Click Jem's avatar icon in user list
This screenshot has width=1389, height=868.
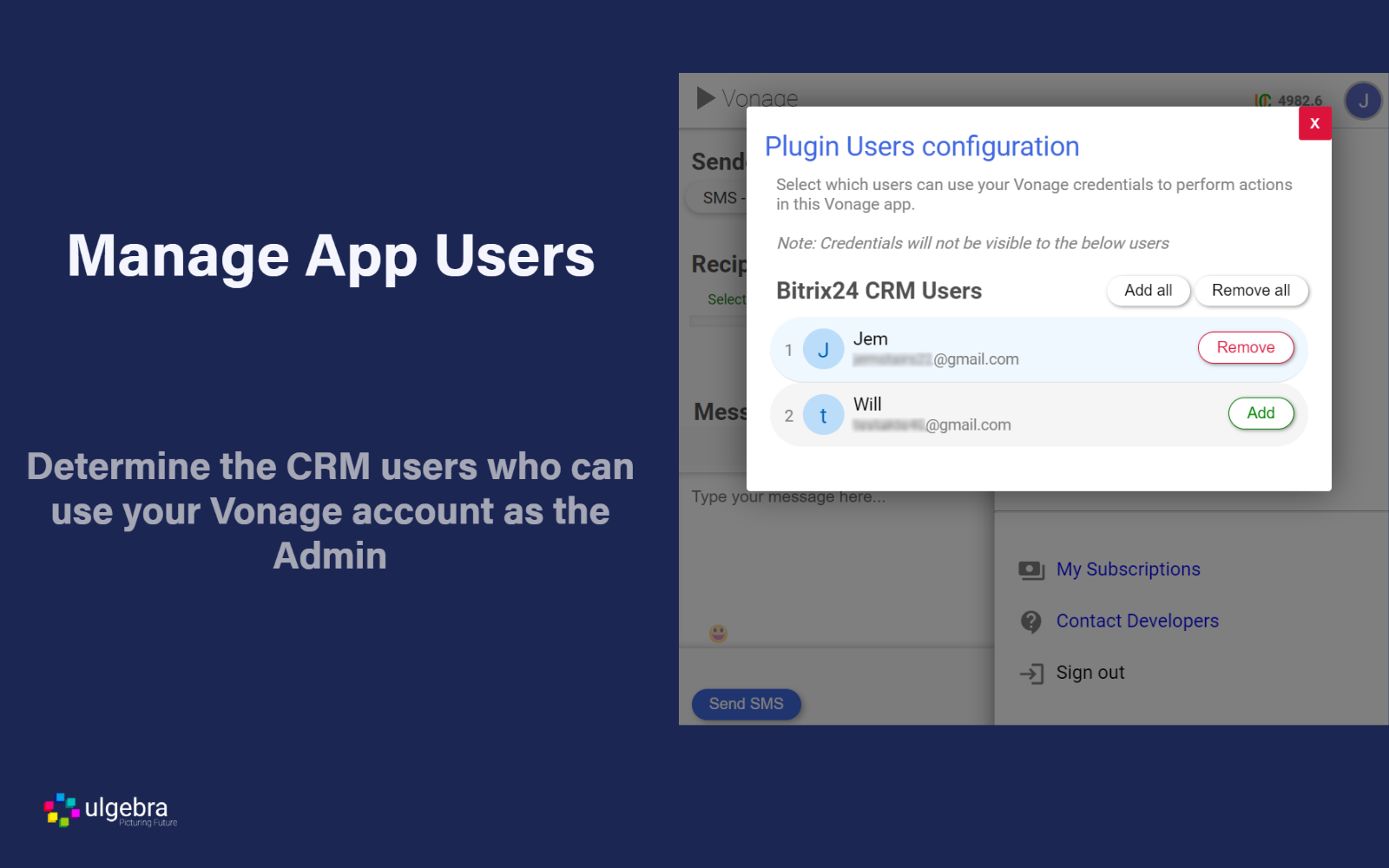(x=823, y=350)
